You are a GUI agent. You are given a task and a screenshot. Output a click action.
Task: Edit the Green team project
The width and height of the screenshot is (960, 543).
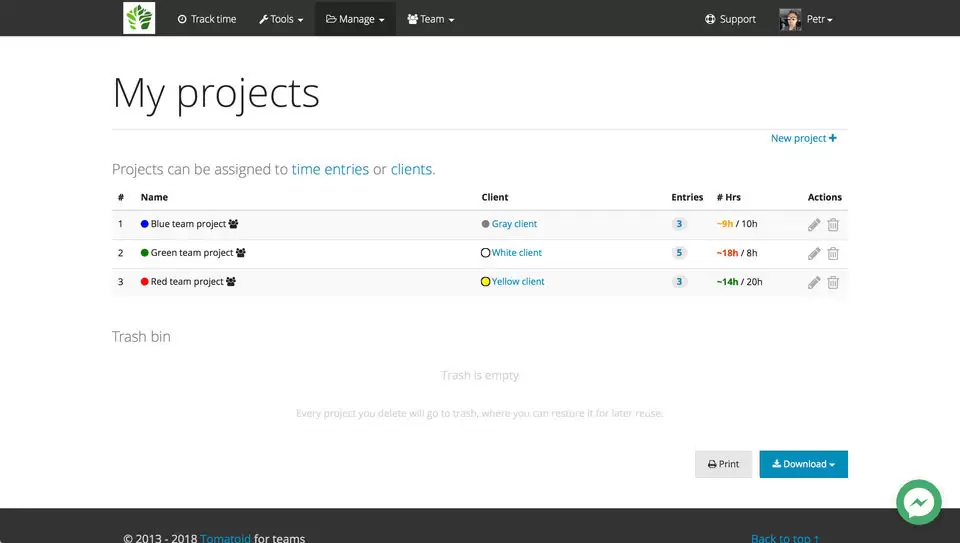(814, 253)
